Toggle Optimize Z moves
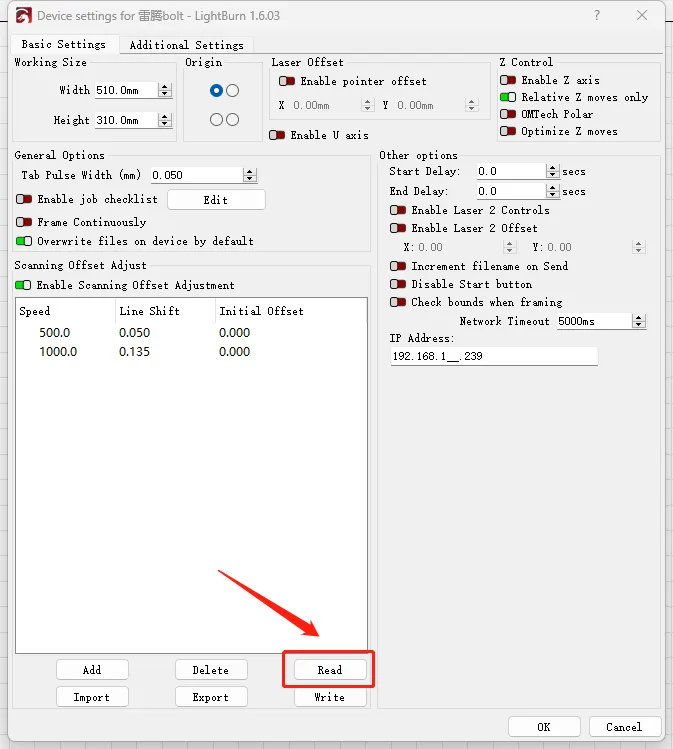The image size is (673, 749). click(x=508, y=131)
